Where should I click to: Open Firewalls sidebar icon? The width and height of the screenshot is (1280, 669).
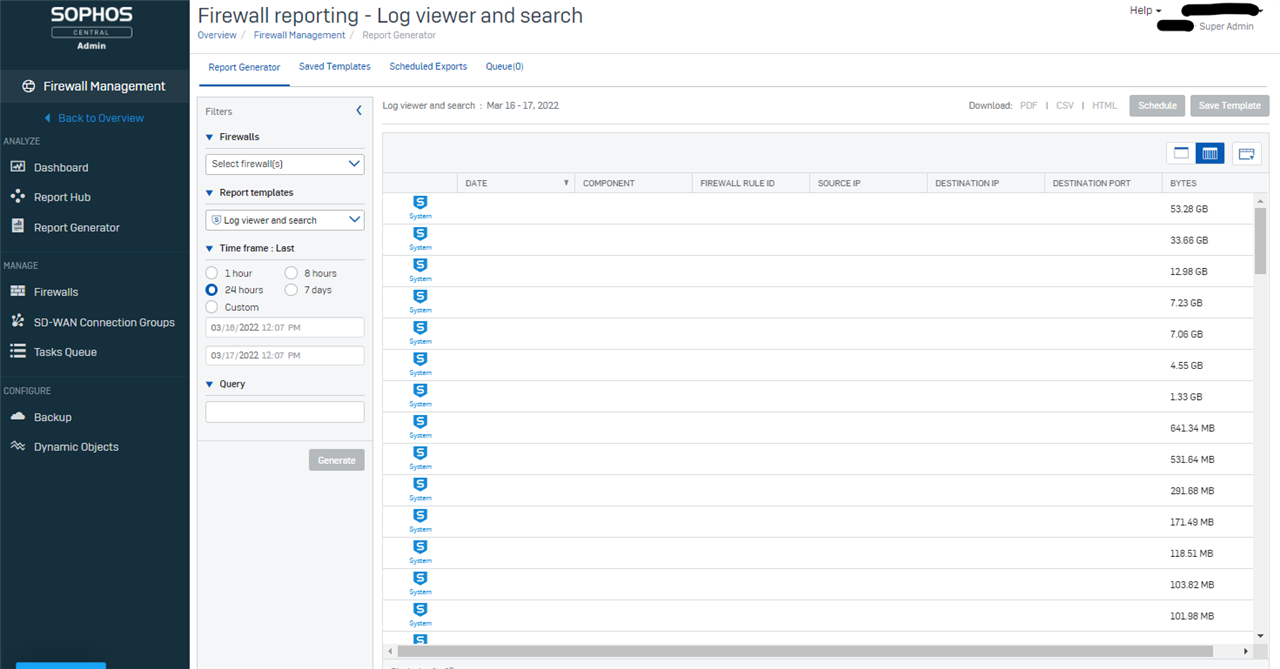pos(17,292)
